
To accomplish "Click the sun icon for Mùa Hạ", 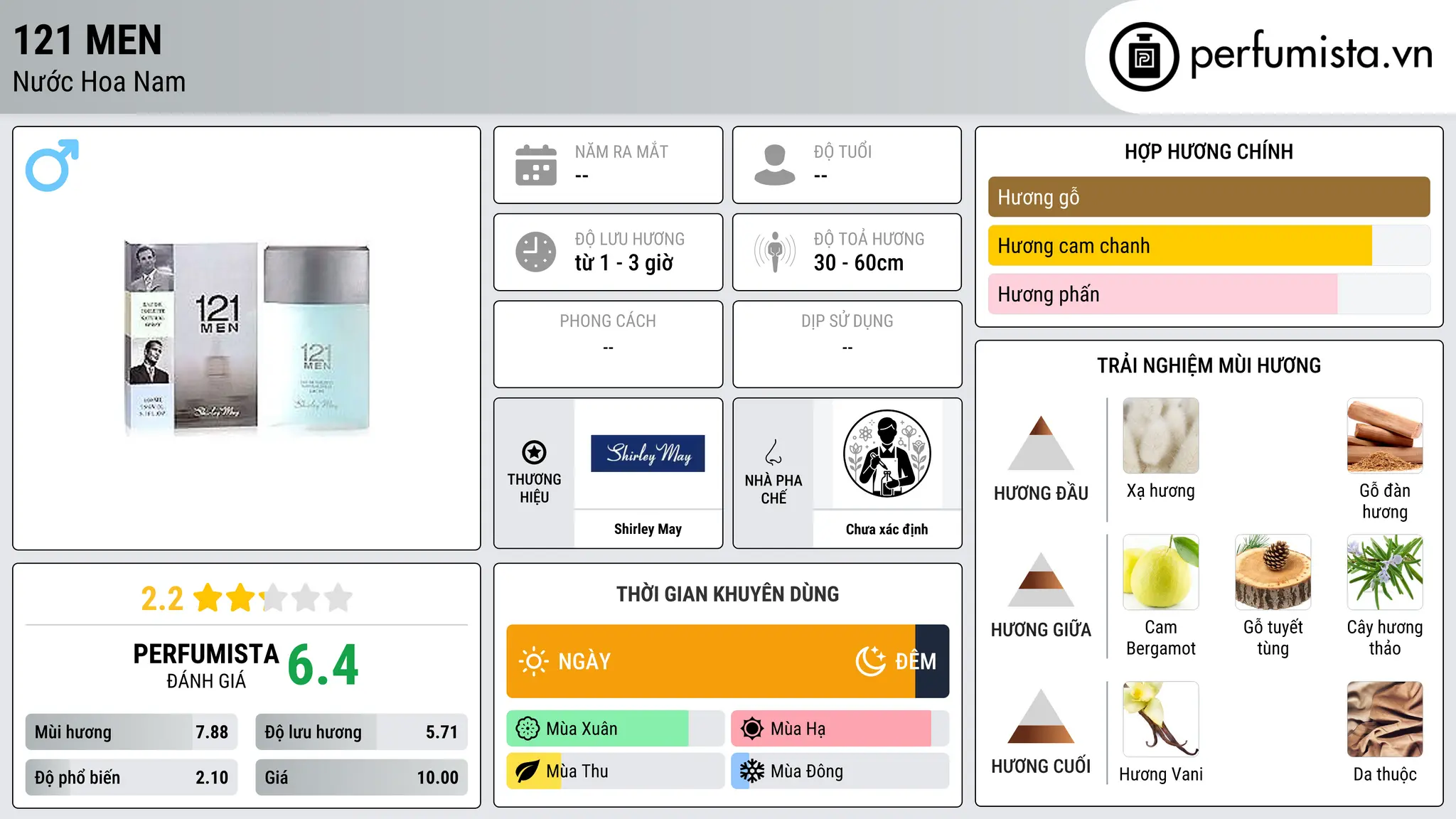I will point(752,729).
